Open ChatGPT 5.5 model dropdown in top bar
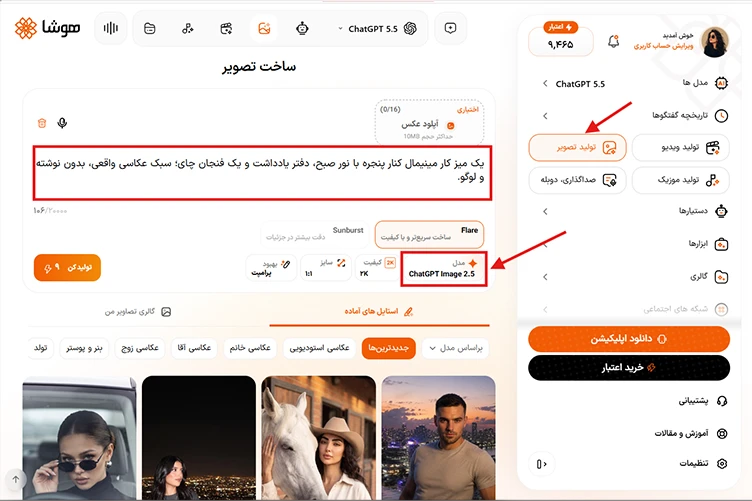The width and height of the screenshot is (752, 501). click(x=377, y=29)
